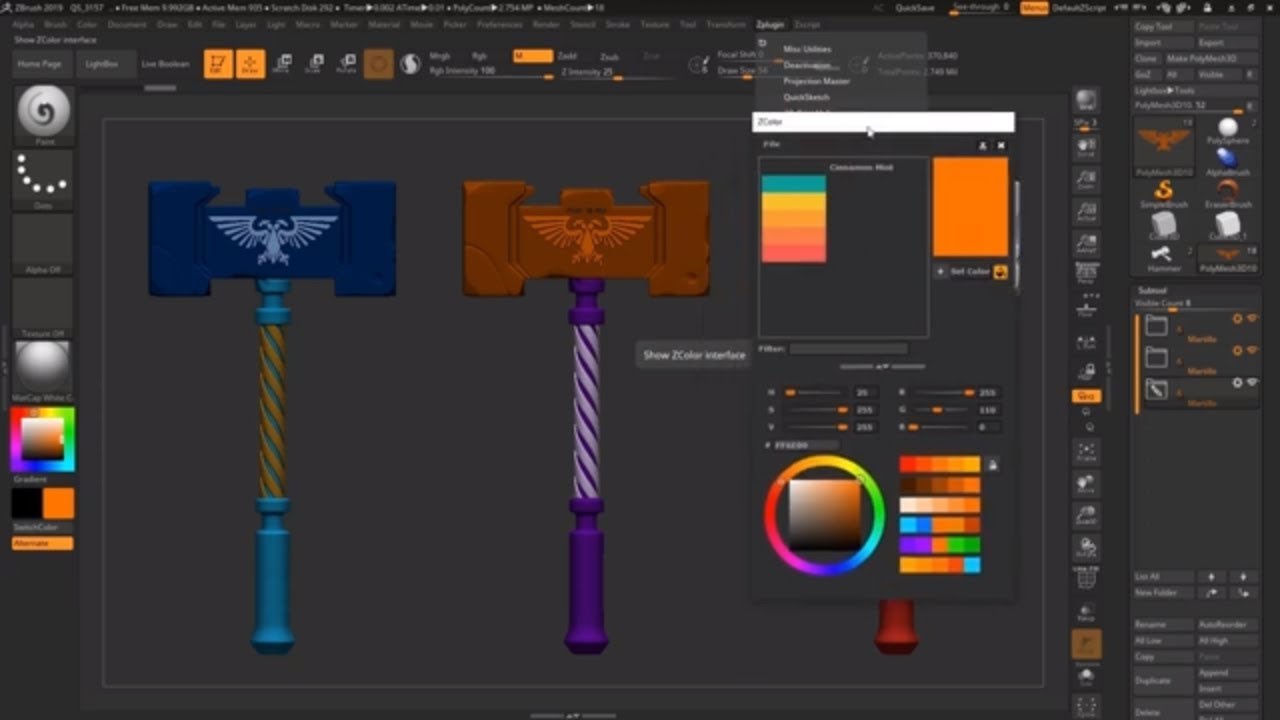This screenshot has width=1280, height=720.
Task: Expand the first Martillo subtool folder
Action: pos(1157,325)
